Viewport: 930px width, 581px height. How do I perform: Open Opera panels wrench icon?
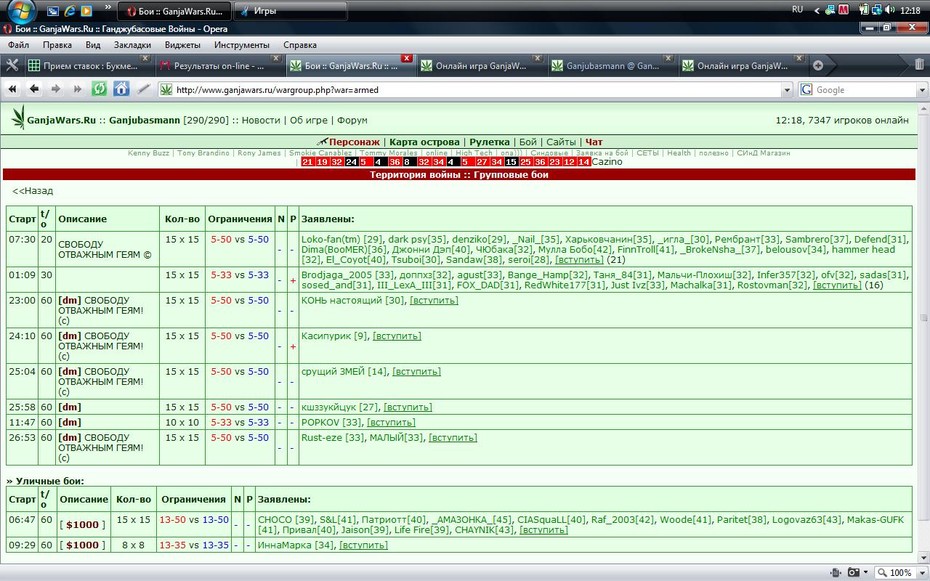(x=12, y=65)
